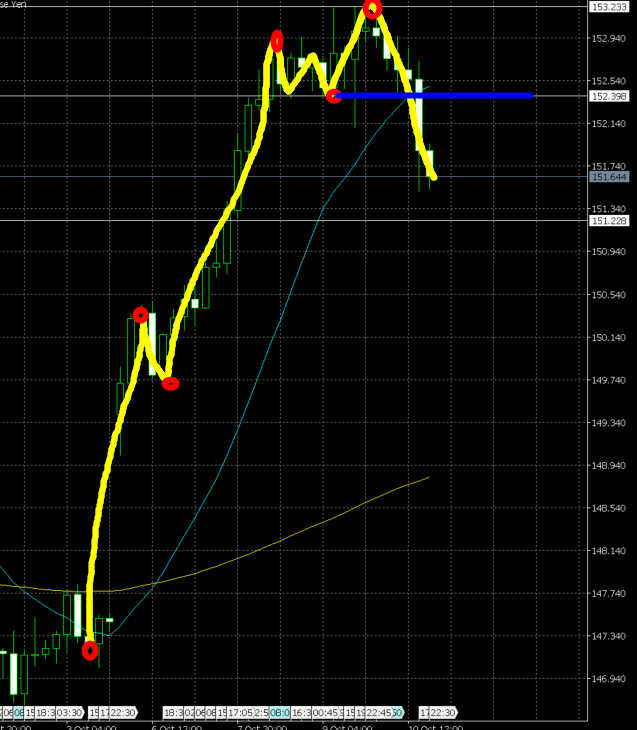Click the red circle at the blue line's left end
The width and height of the screenshot is (637, 730).
click(x=334, y=96)
